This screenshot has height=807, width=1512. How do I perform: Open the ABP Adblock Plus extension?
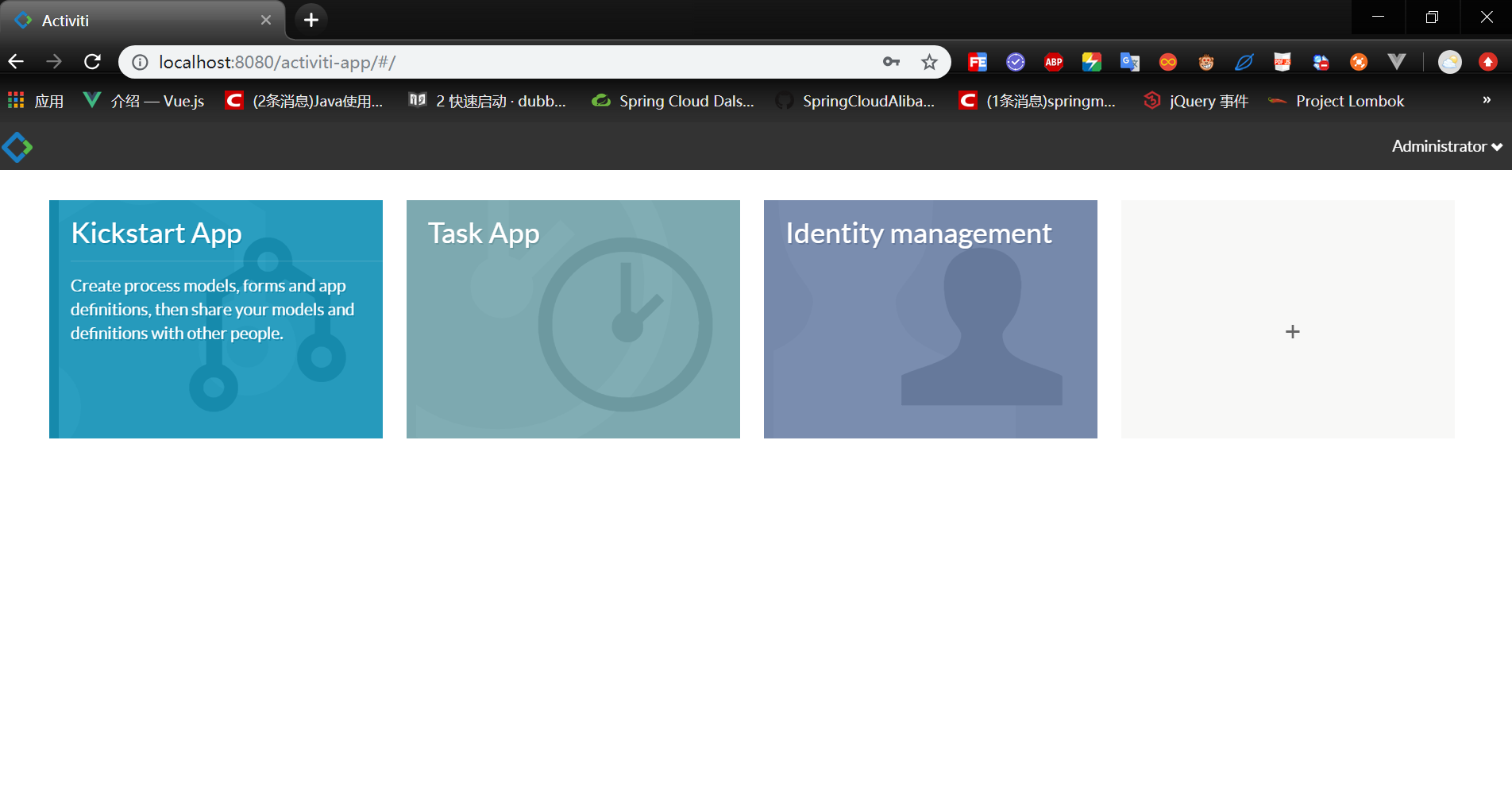pyautogui.click(x=1054, y=62)
